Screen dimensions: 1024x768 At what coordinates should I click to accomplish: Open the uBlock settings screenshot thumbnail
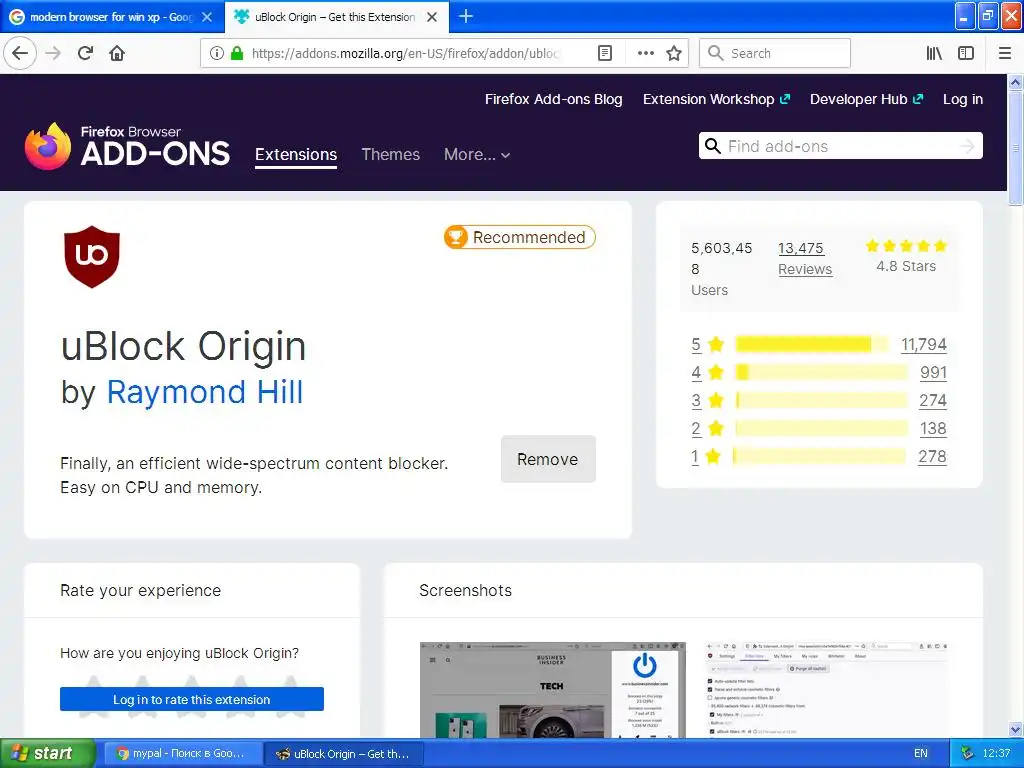coord(826,690)
